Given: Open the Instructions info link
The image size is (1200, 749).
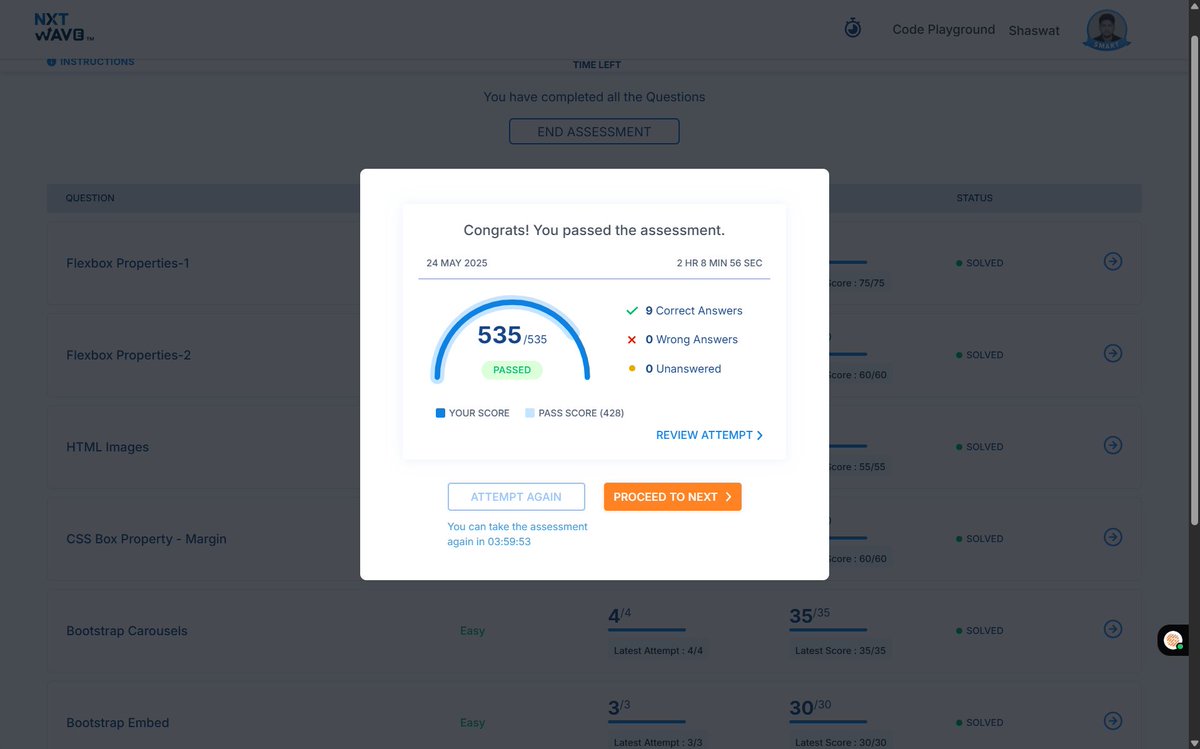Looking at the screenshot, I should pos(90,62).
